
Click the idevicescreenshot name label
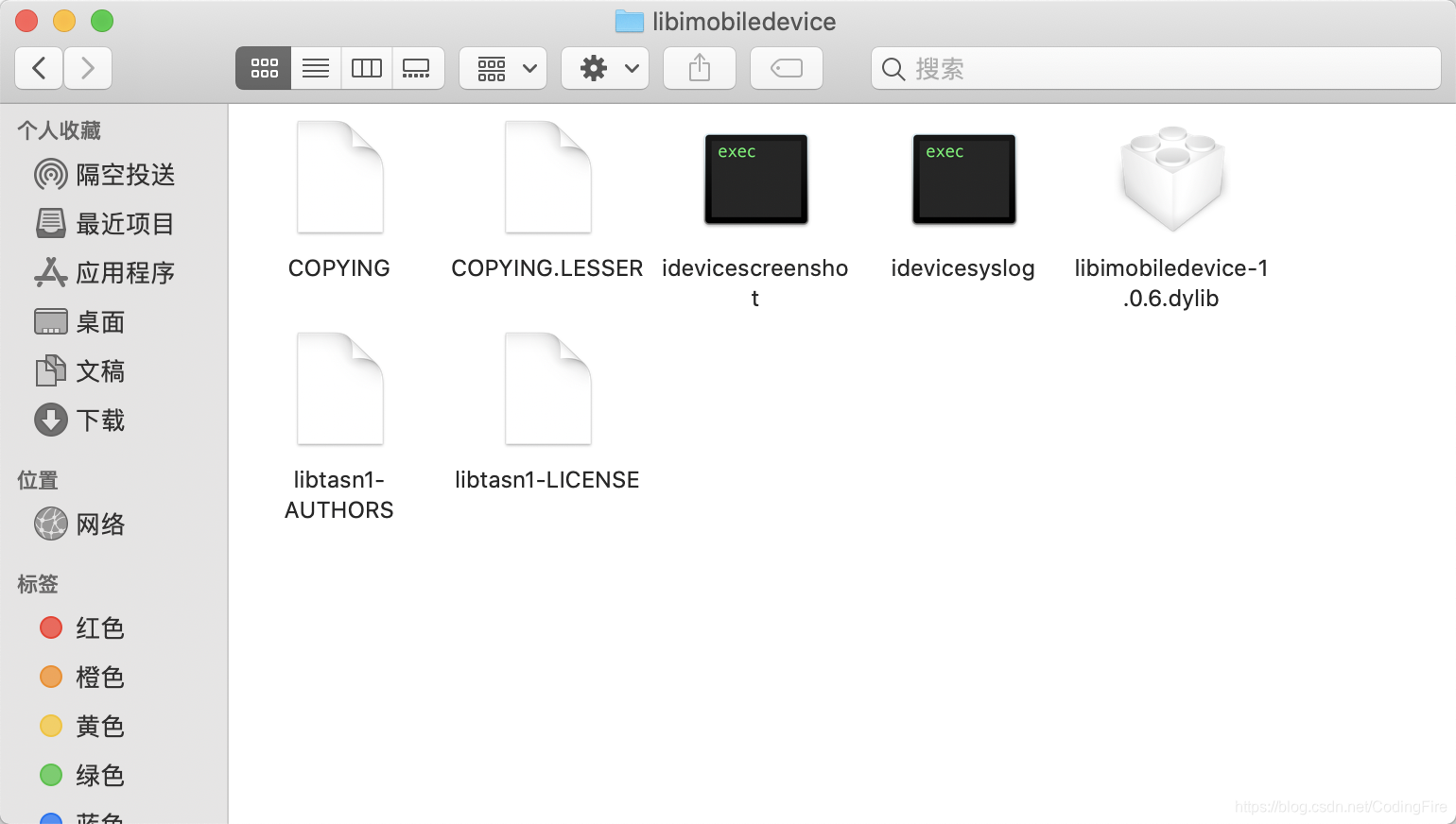tap(755, 283)
